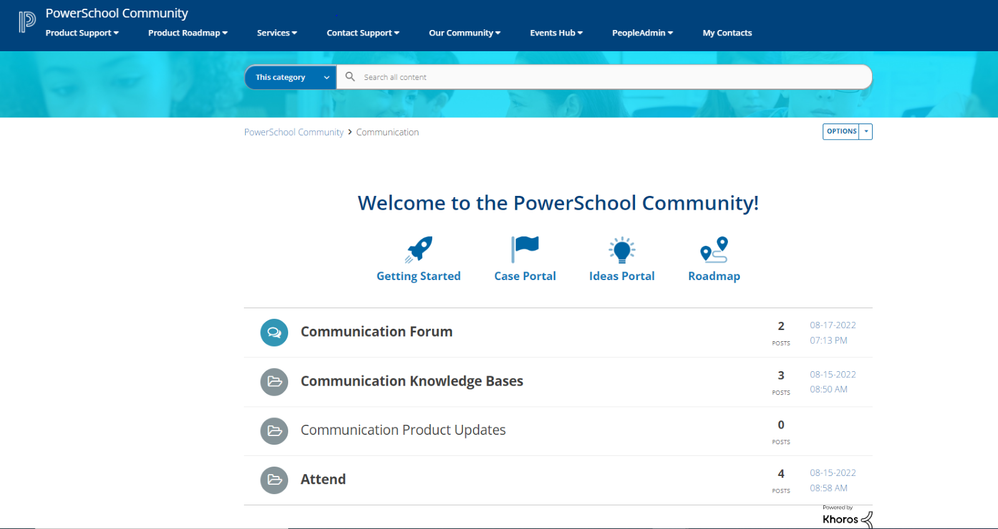Click the Khoros logo in footer
The width and height of the screenshot is (998, 529).
(846, 518)
